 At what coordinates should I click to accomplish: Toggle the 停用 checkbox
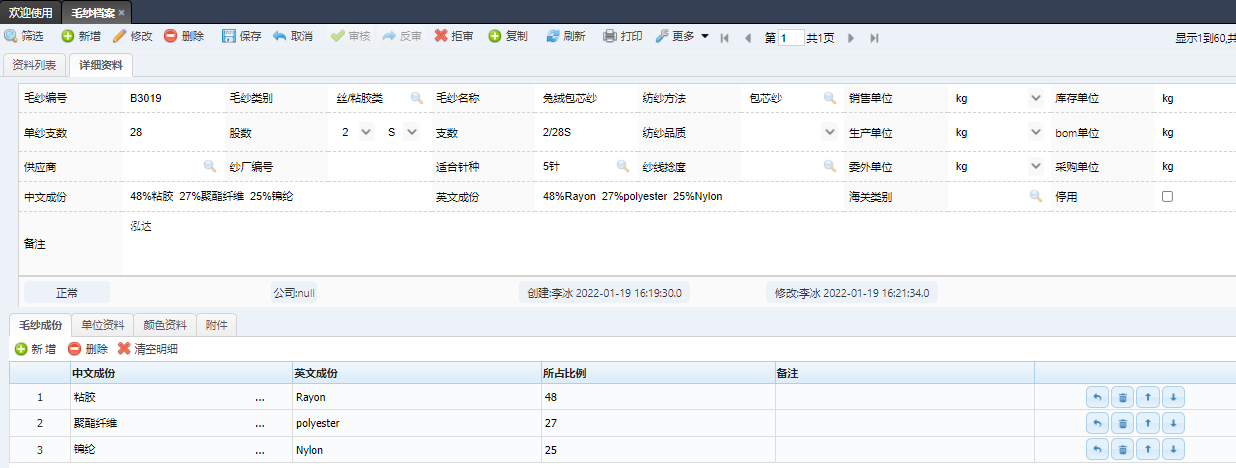[1166, 197]
